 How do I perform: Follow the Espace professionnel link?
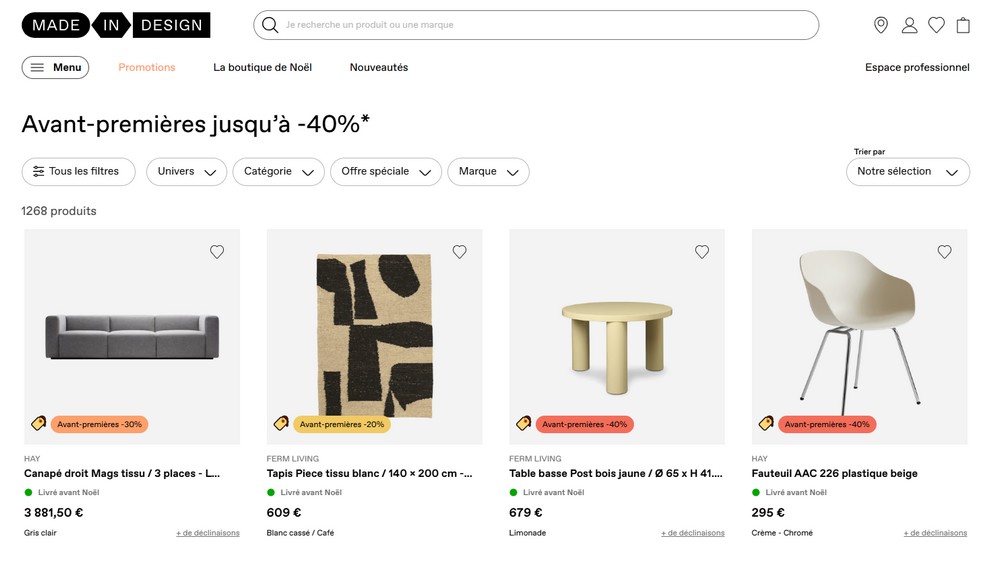click(x=917, y=67)
